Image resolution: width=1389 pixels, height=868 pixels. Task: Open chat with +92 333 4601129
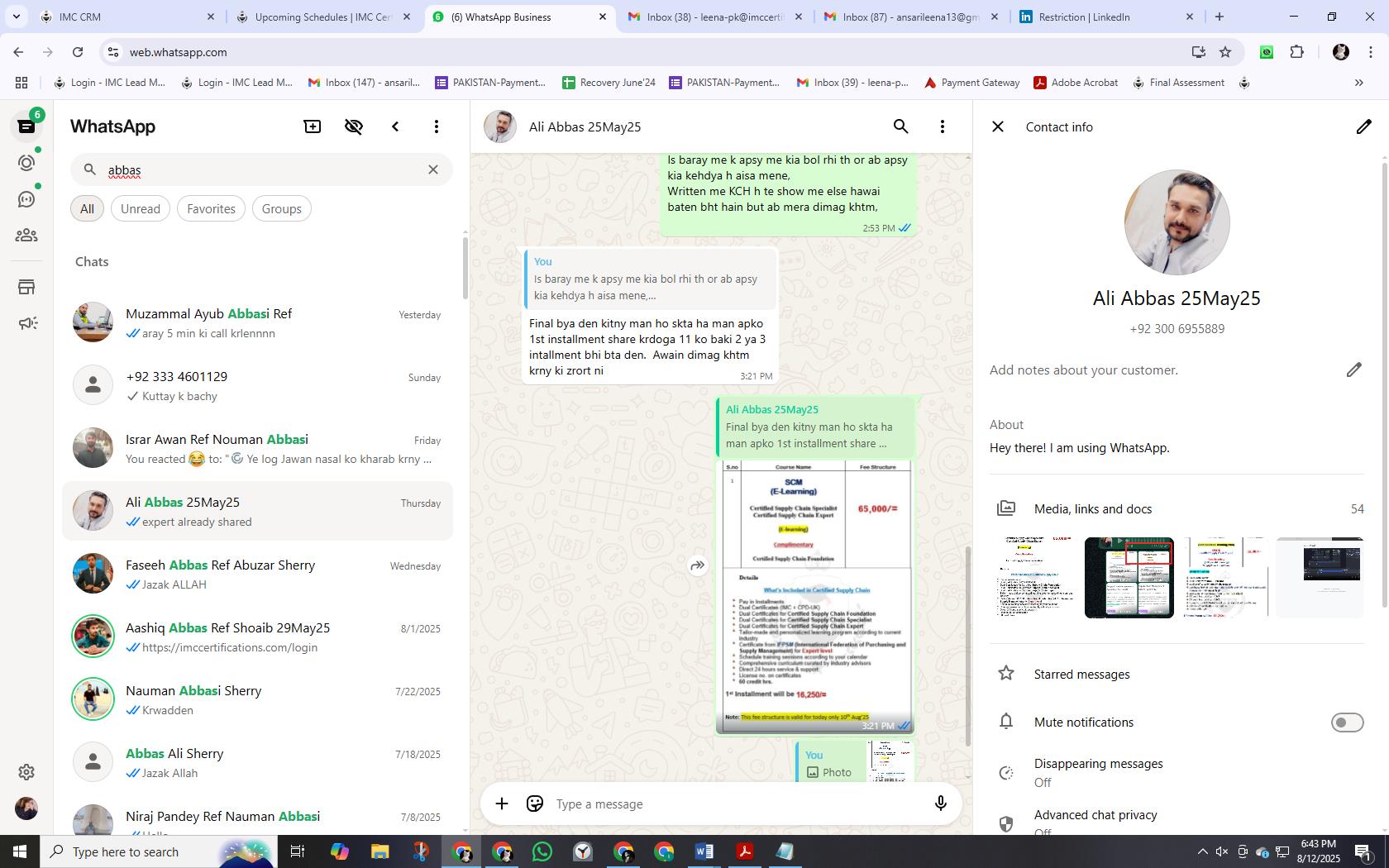(x=258, y=385)
